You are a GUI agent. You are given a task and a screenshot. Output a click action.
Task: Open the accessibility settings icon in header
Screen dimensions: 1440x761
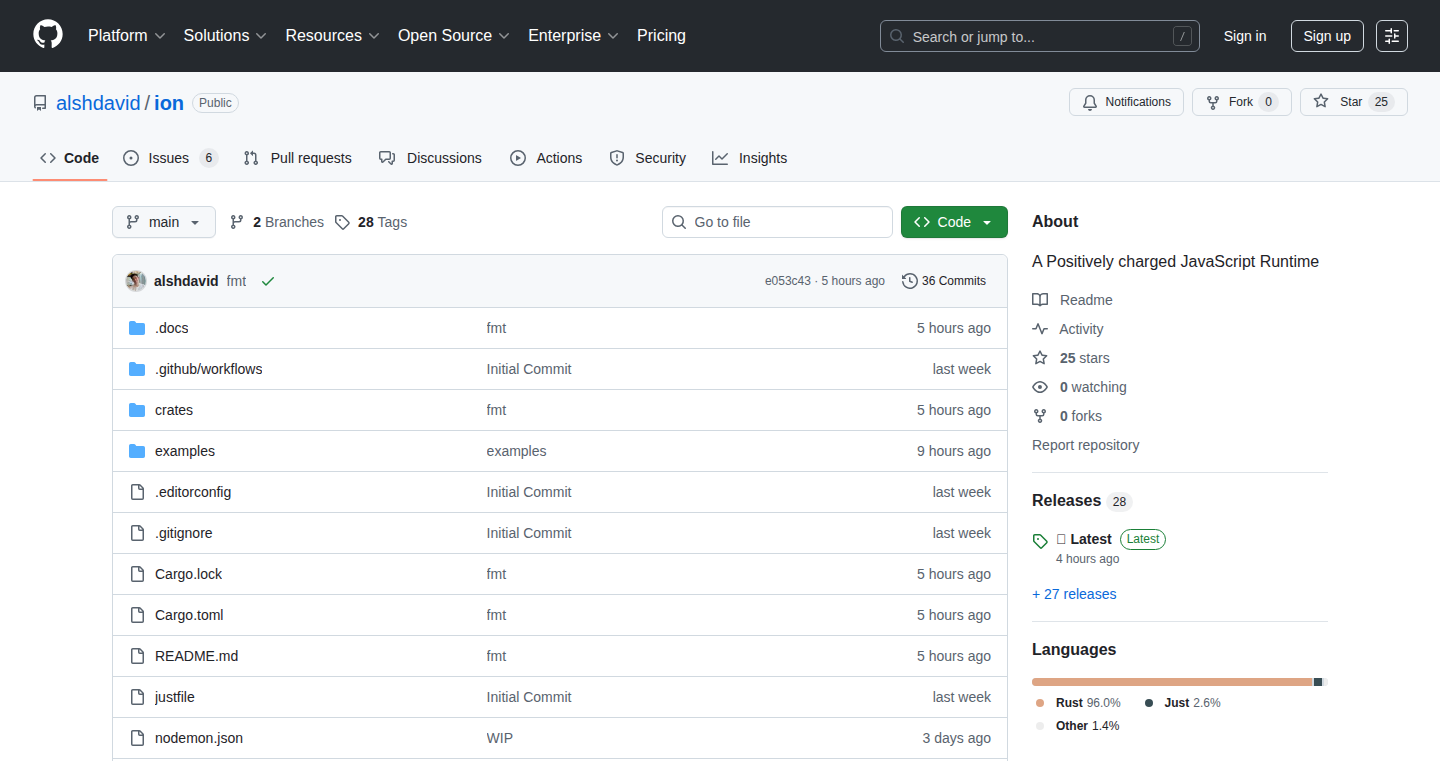(1392, 36)
